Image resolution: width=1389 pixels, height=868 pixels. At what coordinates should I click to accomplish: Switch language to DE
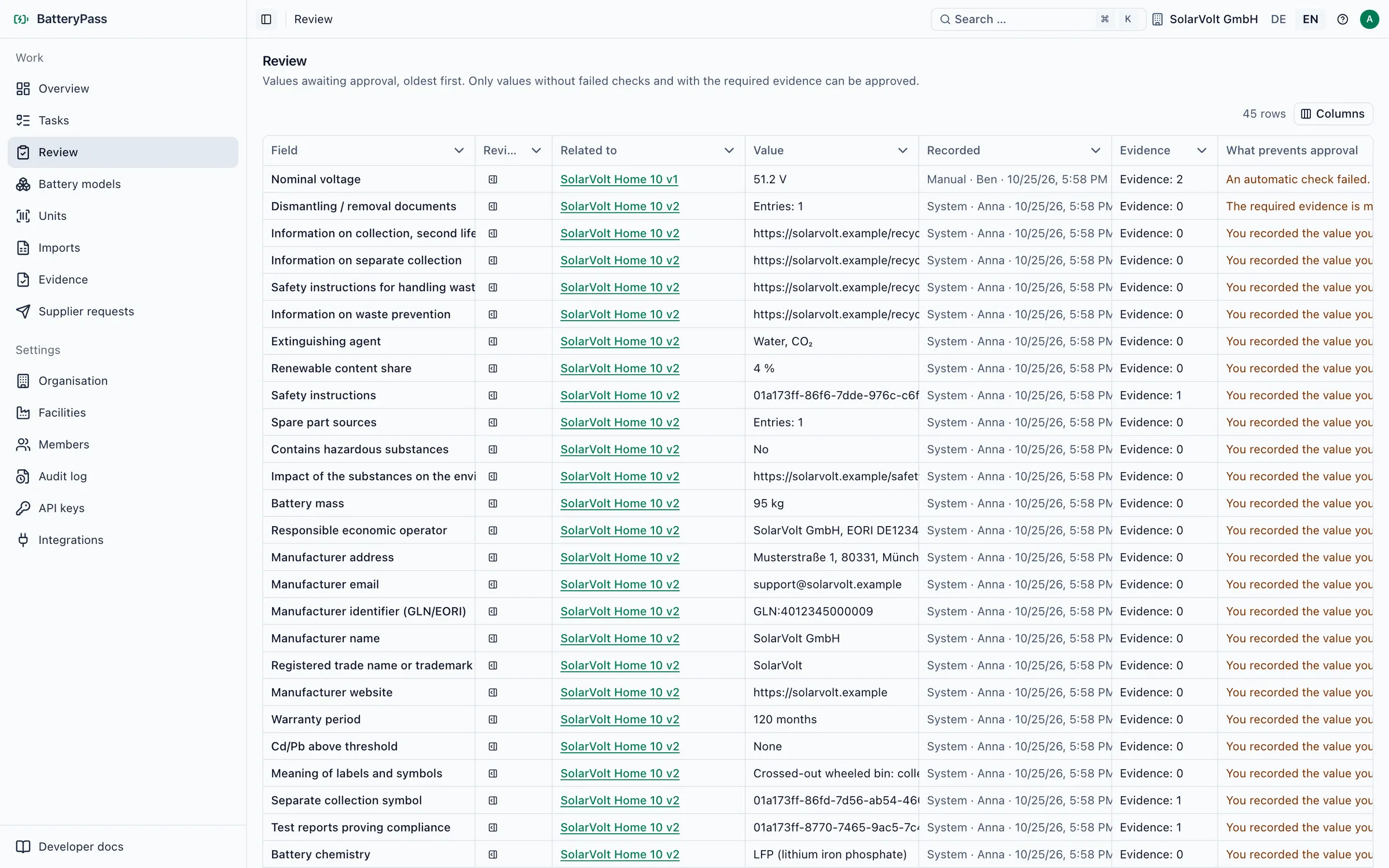coord(1278,19)
